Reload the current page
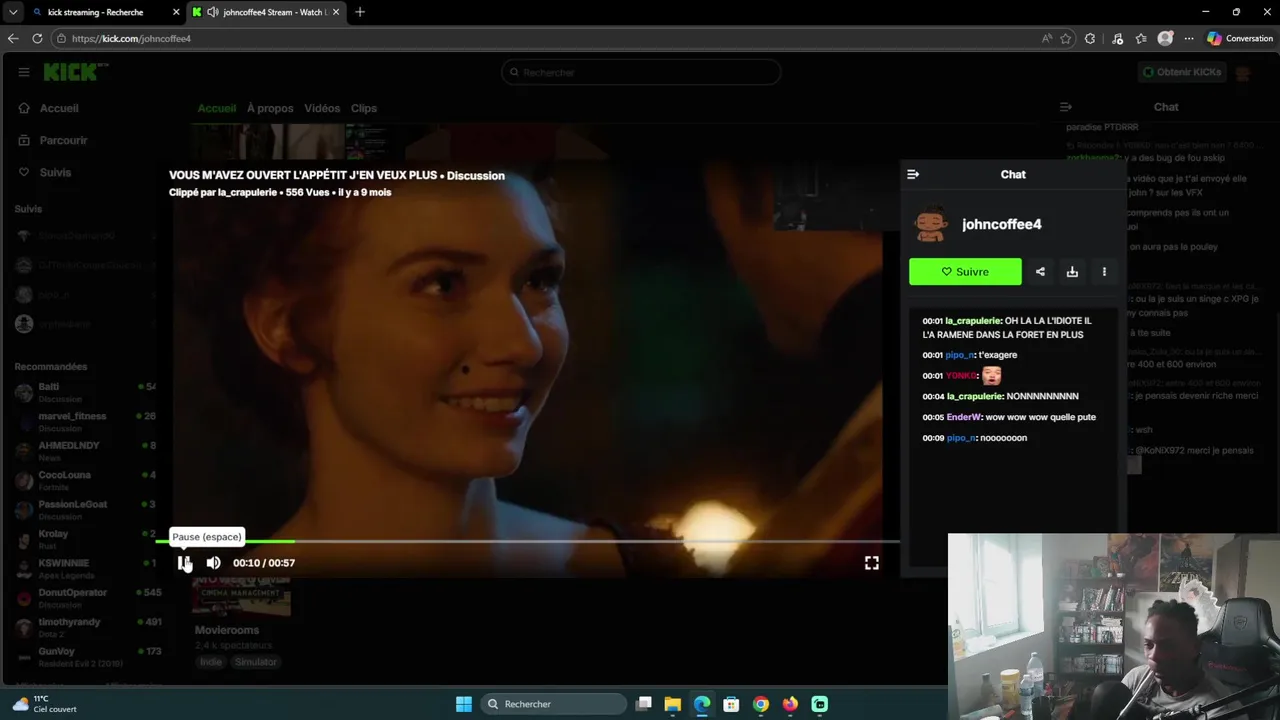The image size is (1280, 720). (x=37, y=38)
